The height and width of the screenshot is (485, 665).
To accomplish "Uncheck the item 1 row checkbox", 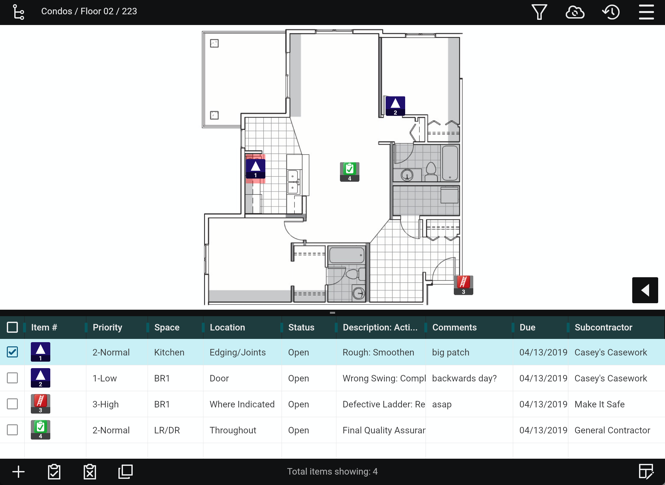I will [x=12, y=352].
